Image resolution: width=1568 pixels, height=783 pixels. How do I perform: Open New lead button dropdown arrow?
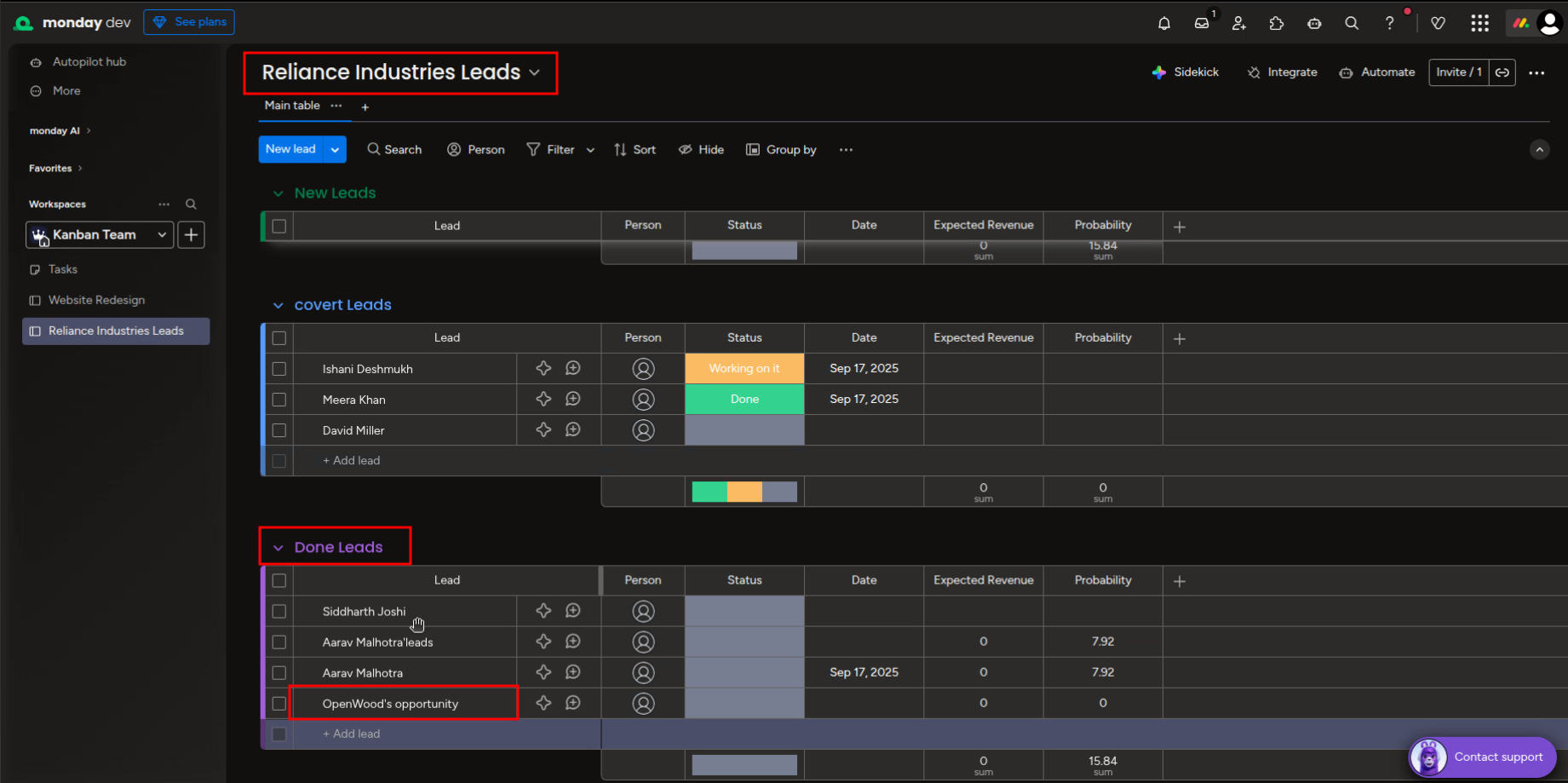pos(336,149)
